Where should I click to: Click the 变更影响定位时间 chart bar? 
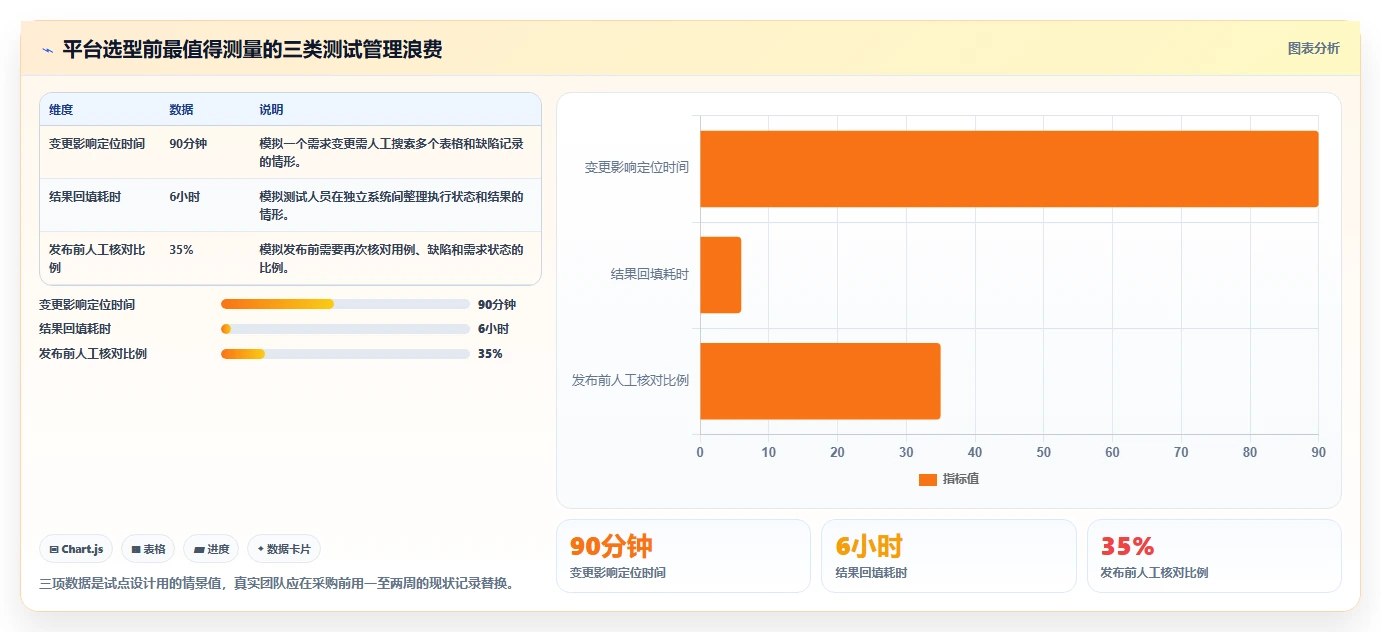pos(1009,169)
